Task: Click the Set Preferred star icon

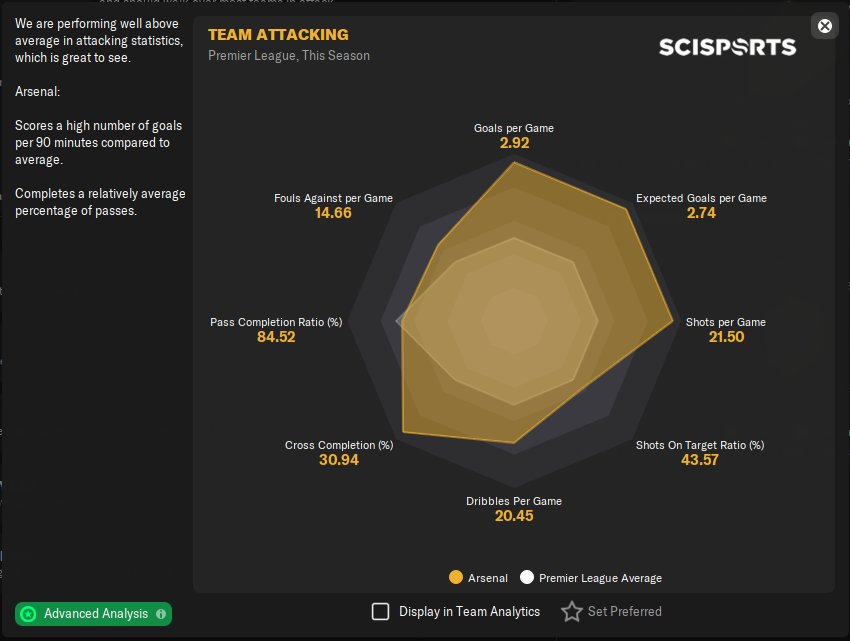Action: (571, 611)
